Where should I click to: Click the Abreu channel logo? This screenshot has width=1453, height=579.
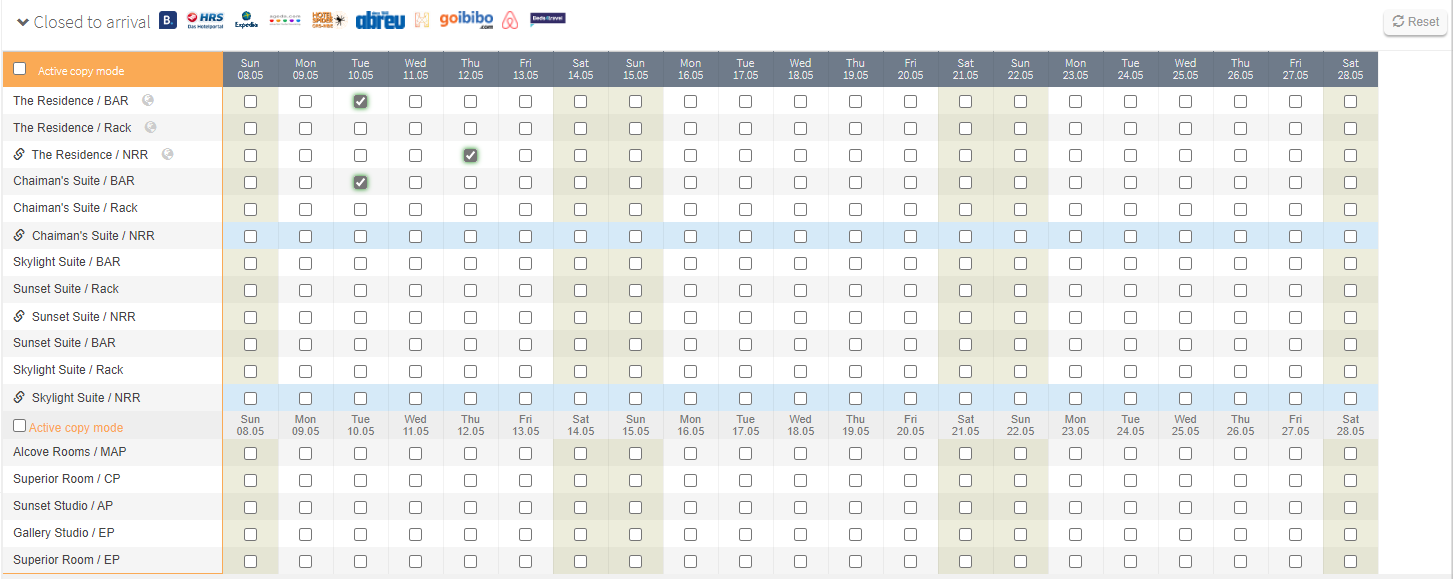[379, 20]
